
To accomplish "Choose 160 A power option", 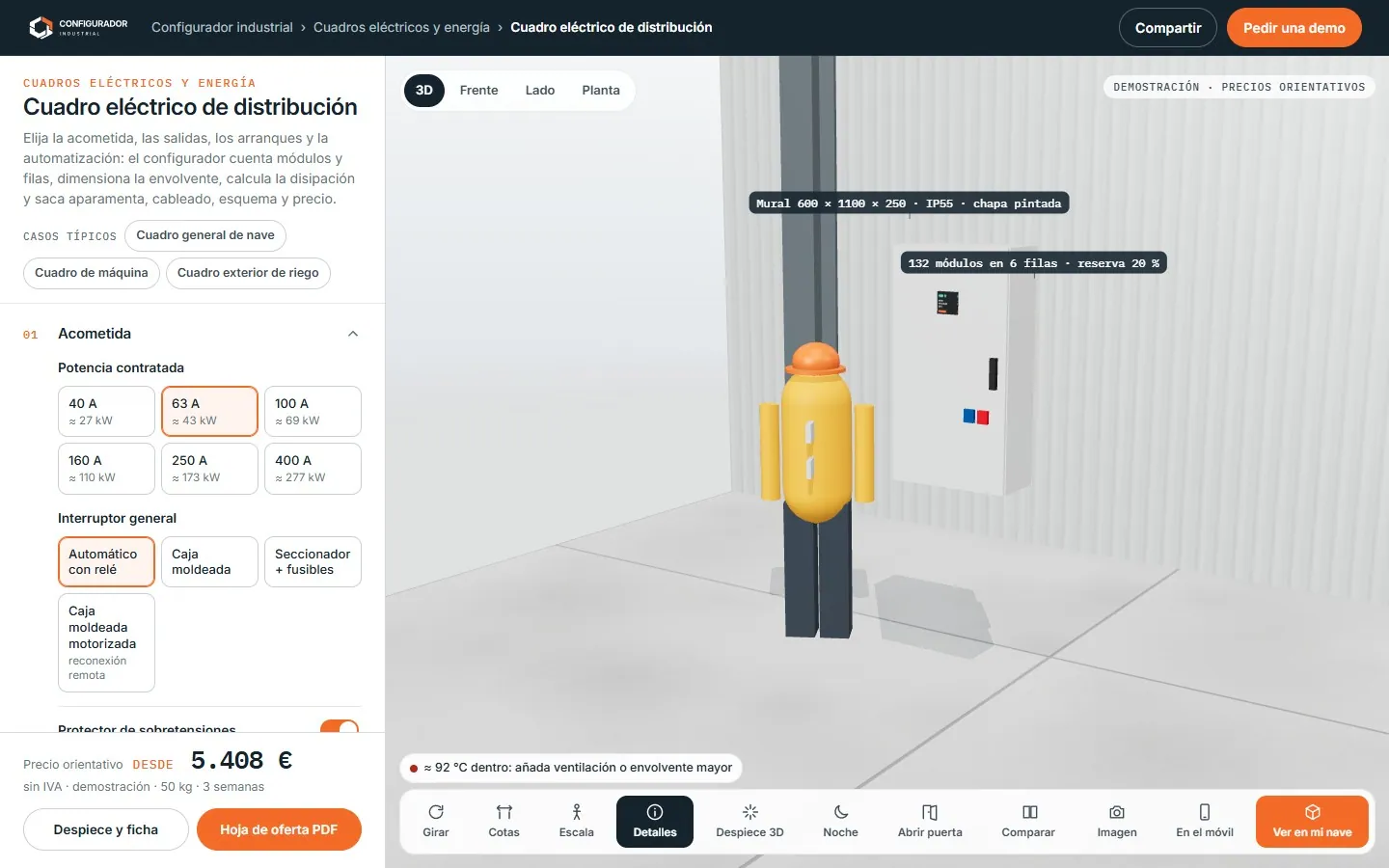I will tap(106, 469).
